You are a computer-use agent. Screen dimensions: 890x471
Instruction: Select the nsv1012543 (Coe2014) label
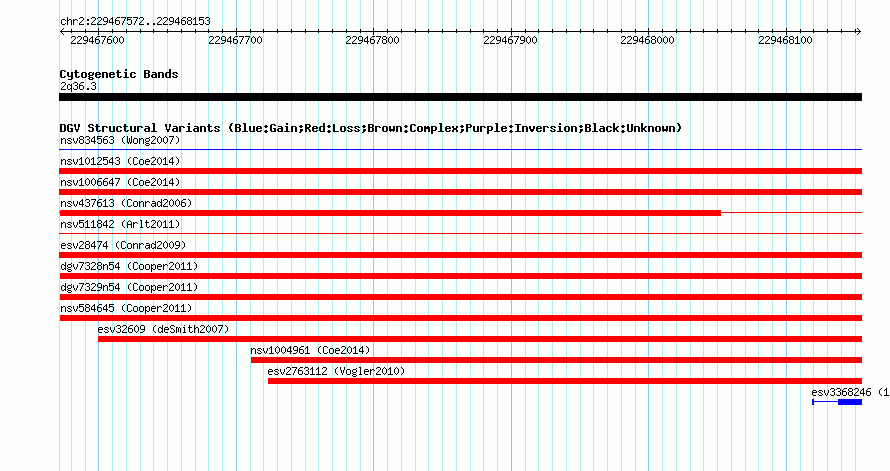pyautogui.click(x=120, y=161)
